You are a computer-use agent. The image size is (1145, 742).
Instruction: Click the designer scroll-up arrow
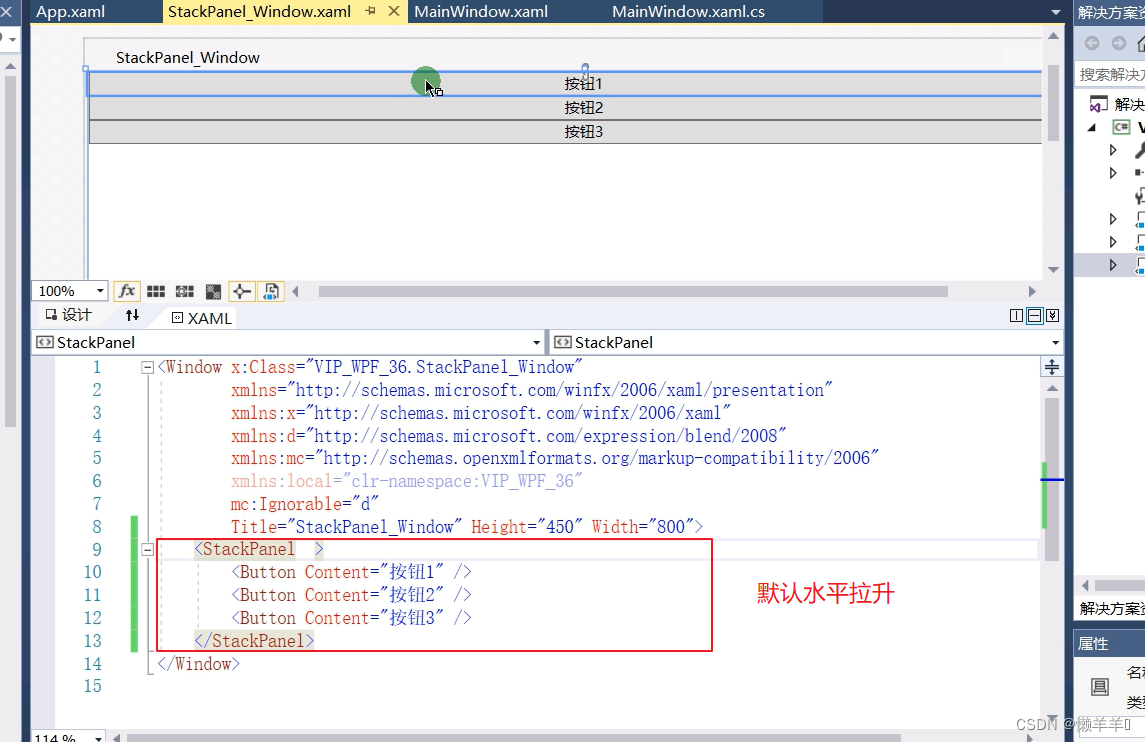[1053, 36]
